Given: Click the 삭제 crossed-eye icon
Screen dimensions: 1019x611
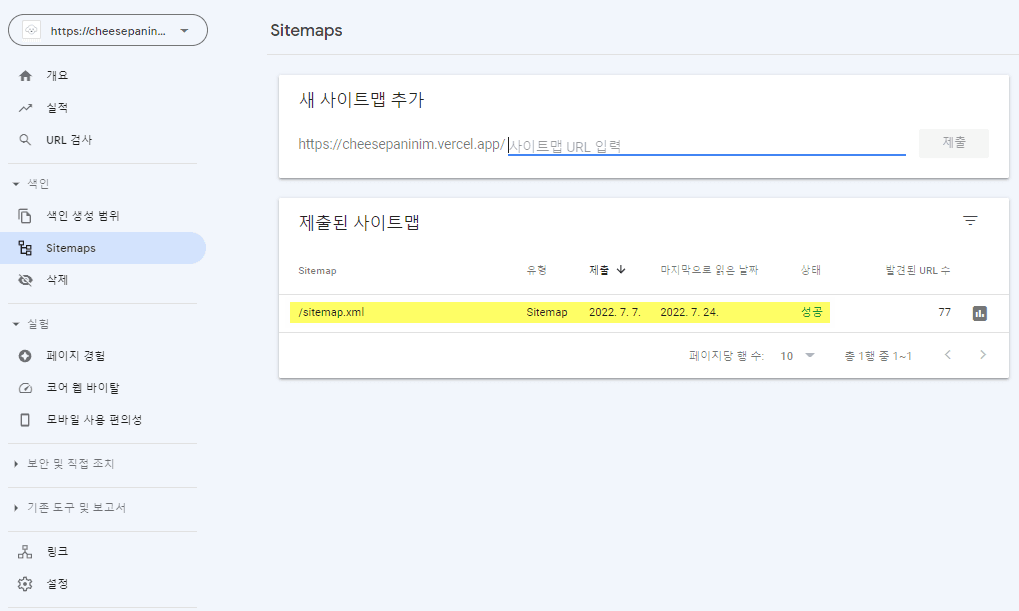Looking at the screenshot, I should [26, 280].
